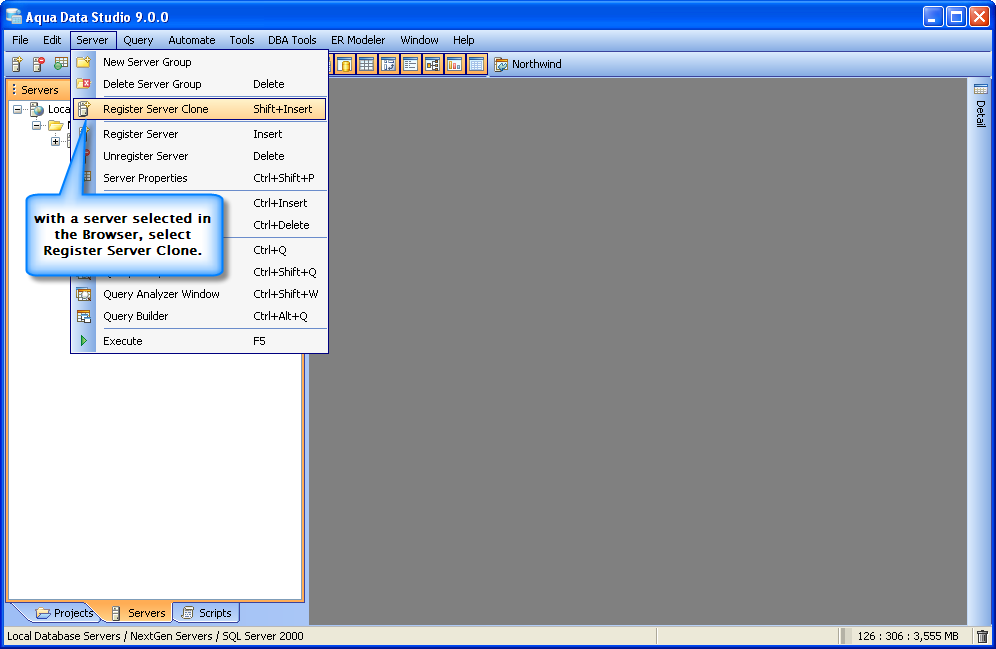Open the File menu
Viewport: 996px width, 649px height.
[x=20, y=40]
